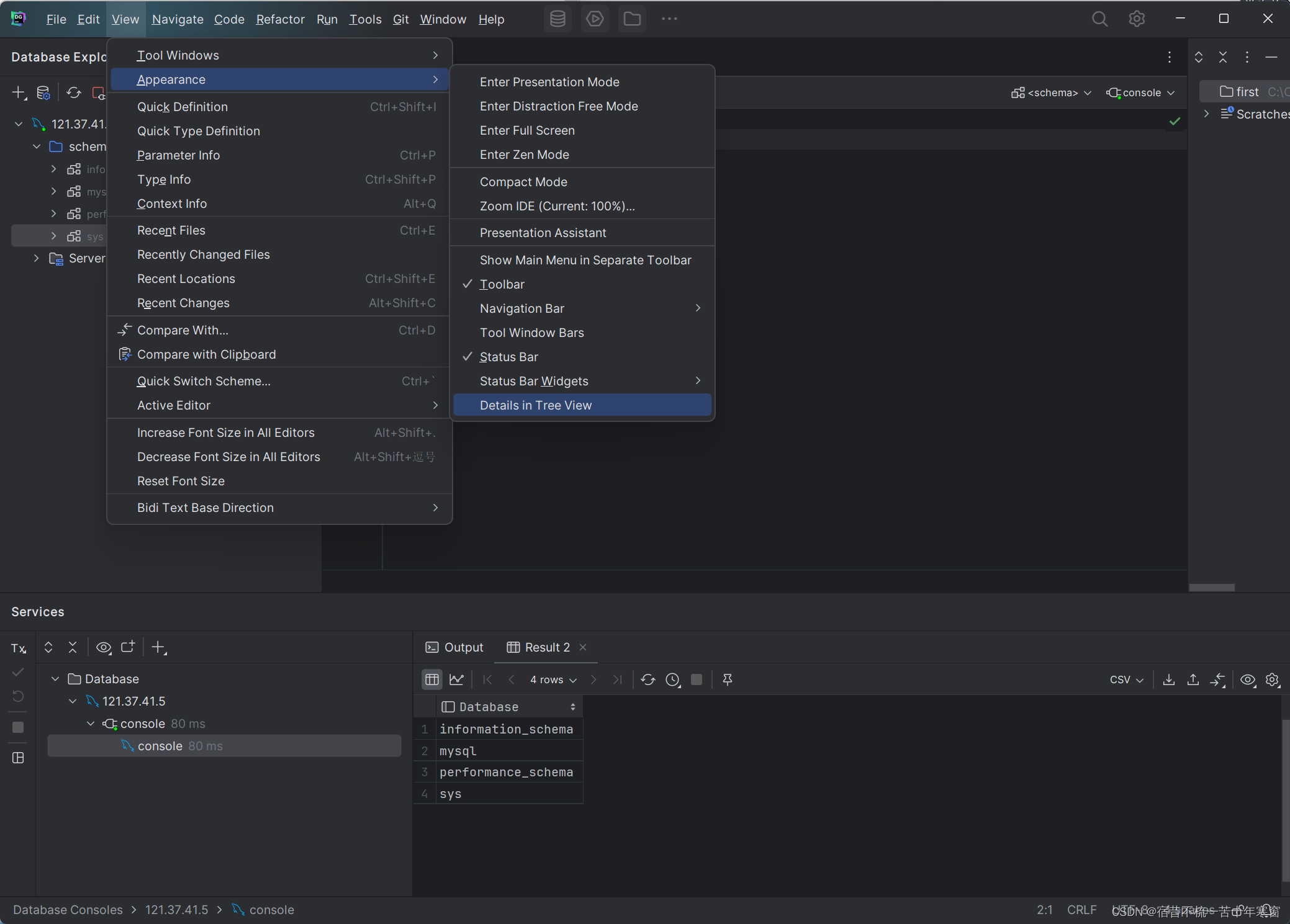The height and width of the screenshot is (924, 1290).
Task: Open the Navigate menu
Action: (178, 19)
